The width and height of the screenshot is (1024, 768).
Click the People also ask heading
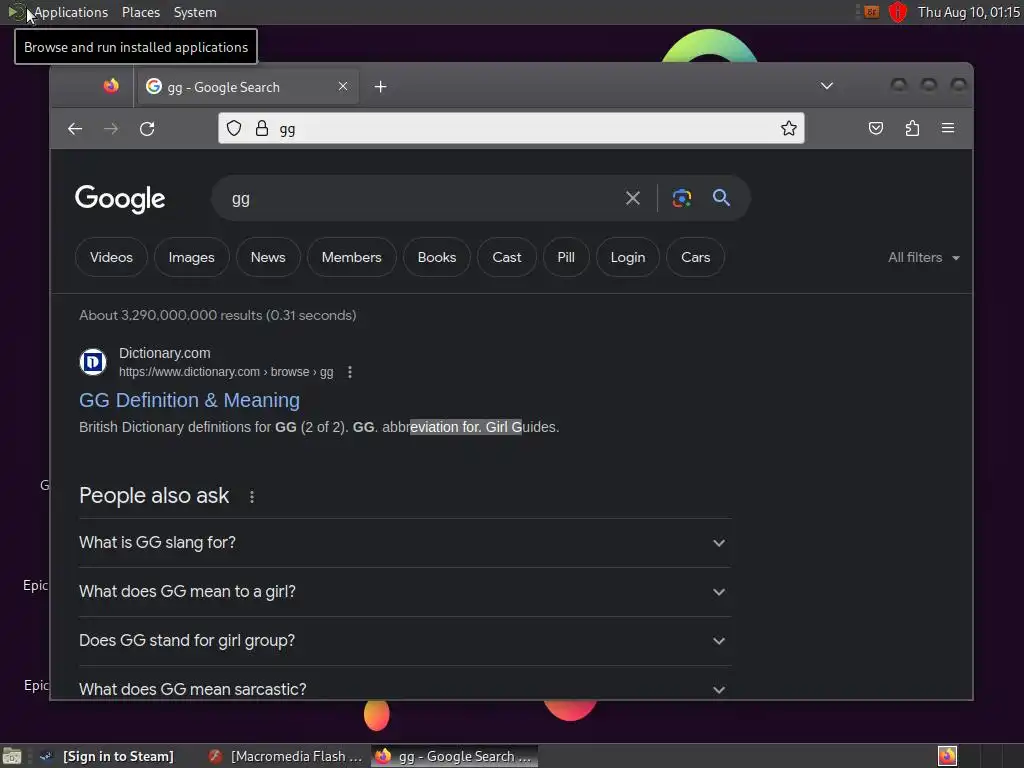click(154, 496)
